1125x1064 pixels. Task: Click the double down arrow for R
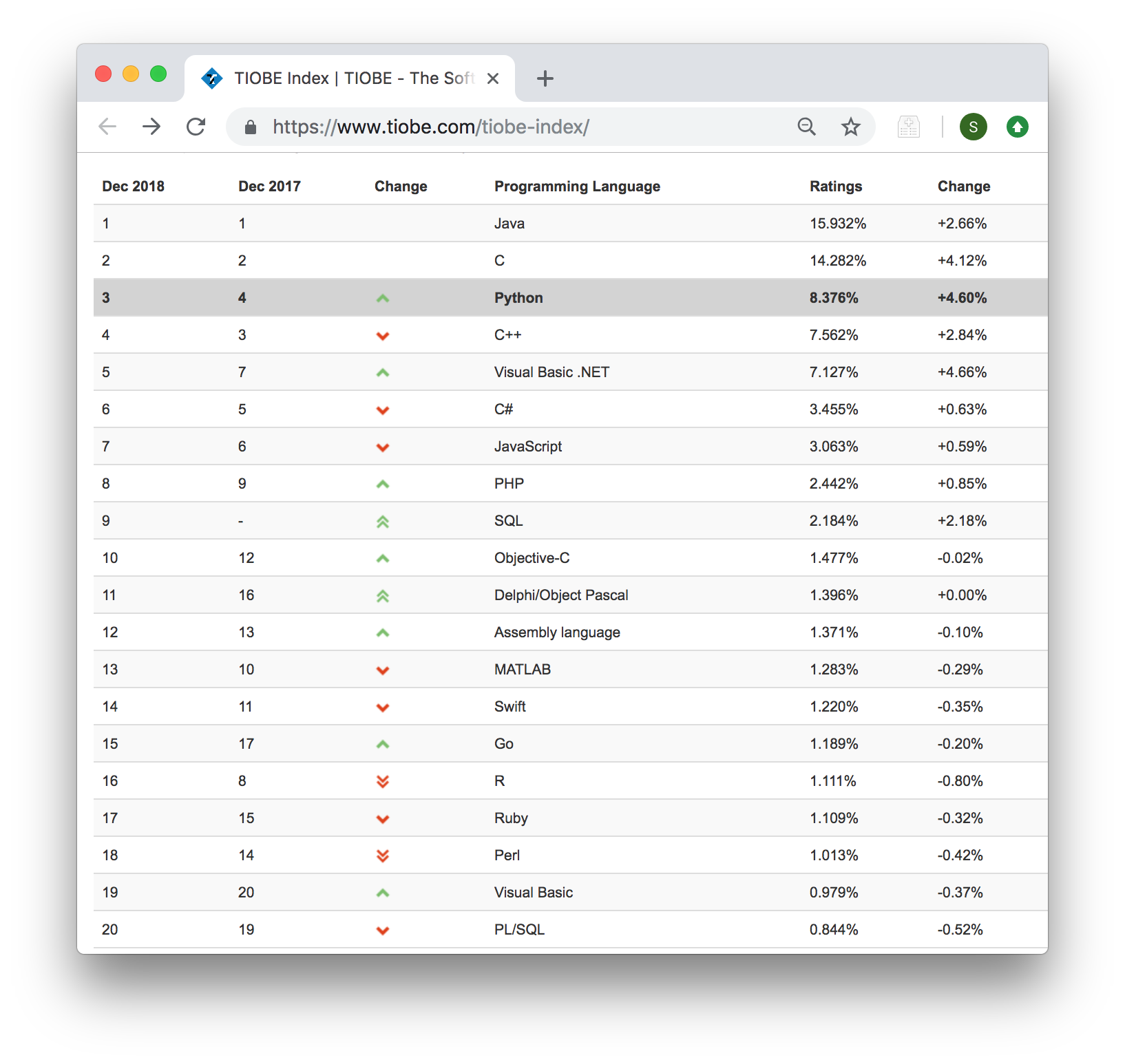point(383,781)
